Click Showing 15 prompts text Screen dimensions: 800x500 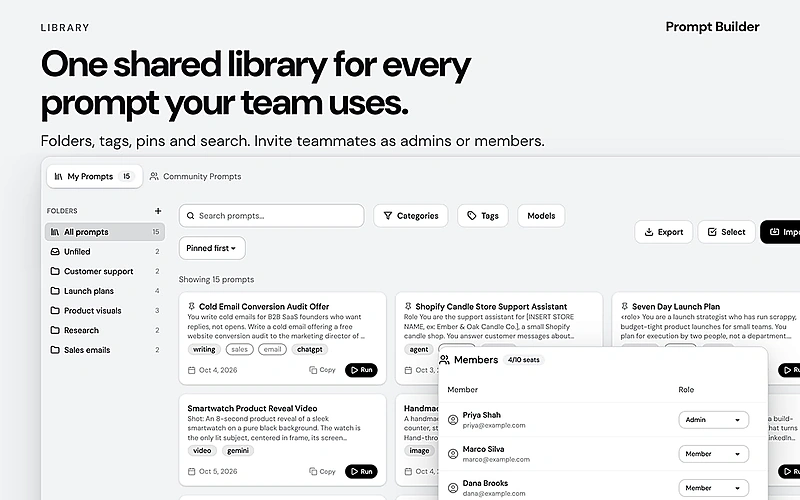[x=216, y=280]
